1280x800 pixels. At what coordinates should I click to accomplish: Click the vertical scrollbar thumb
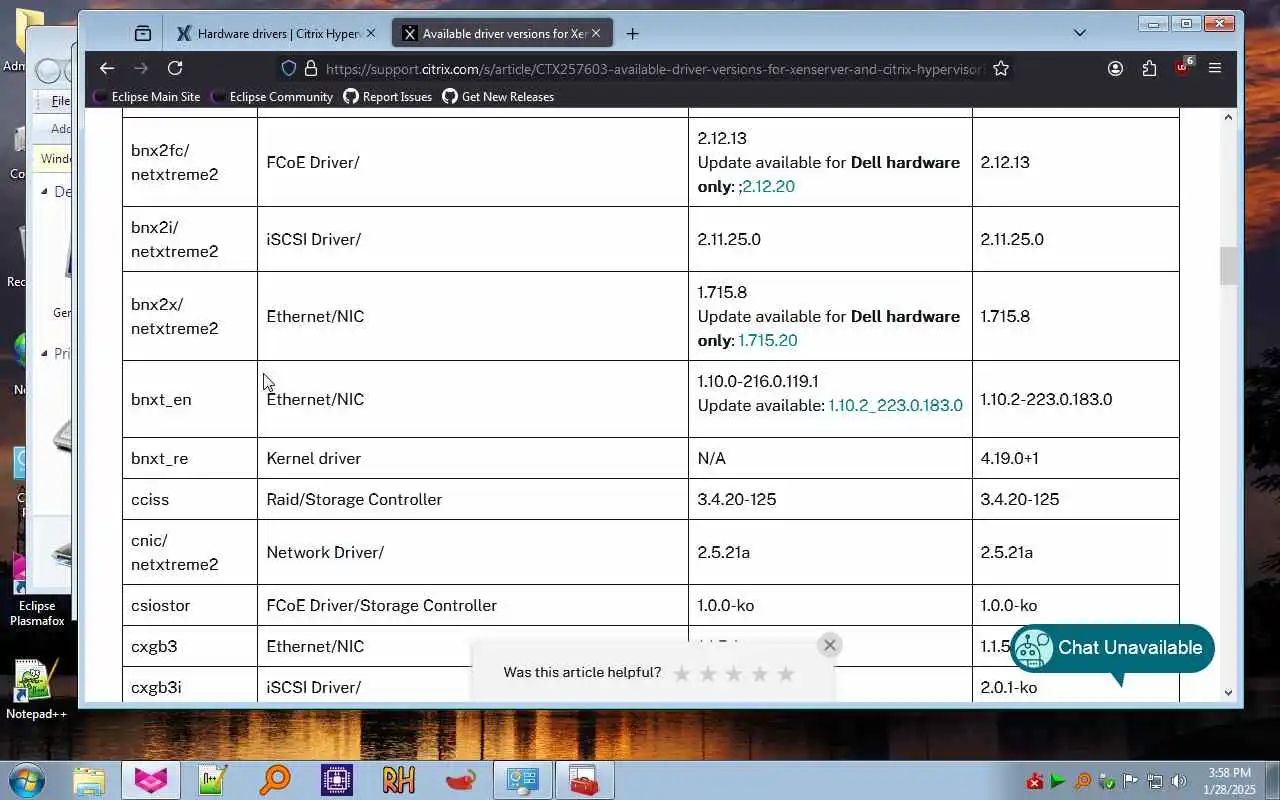[1228, 266]
